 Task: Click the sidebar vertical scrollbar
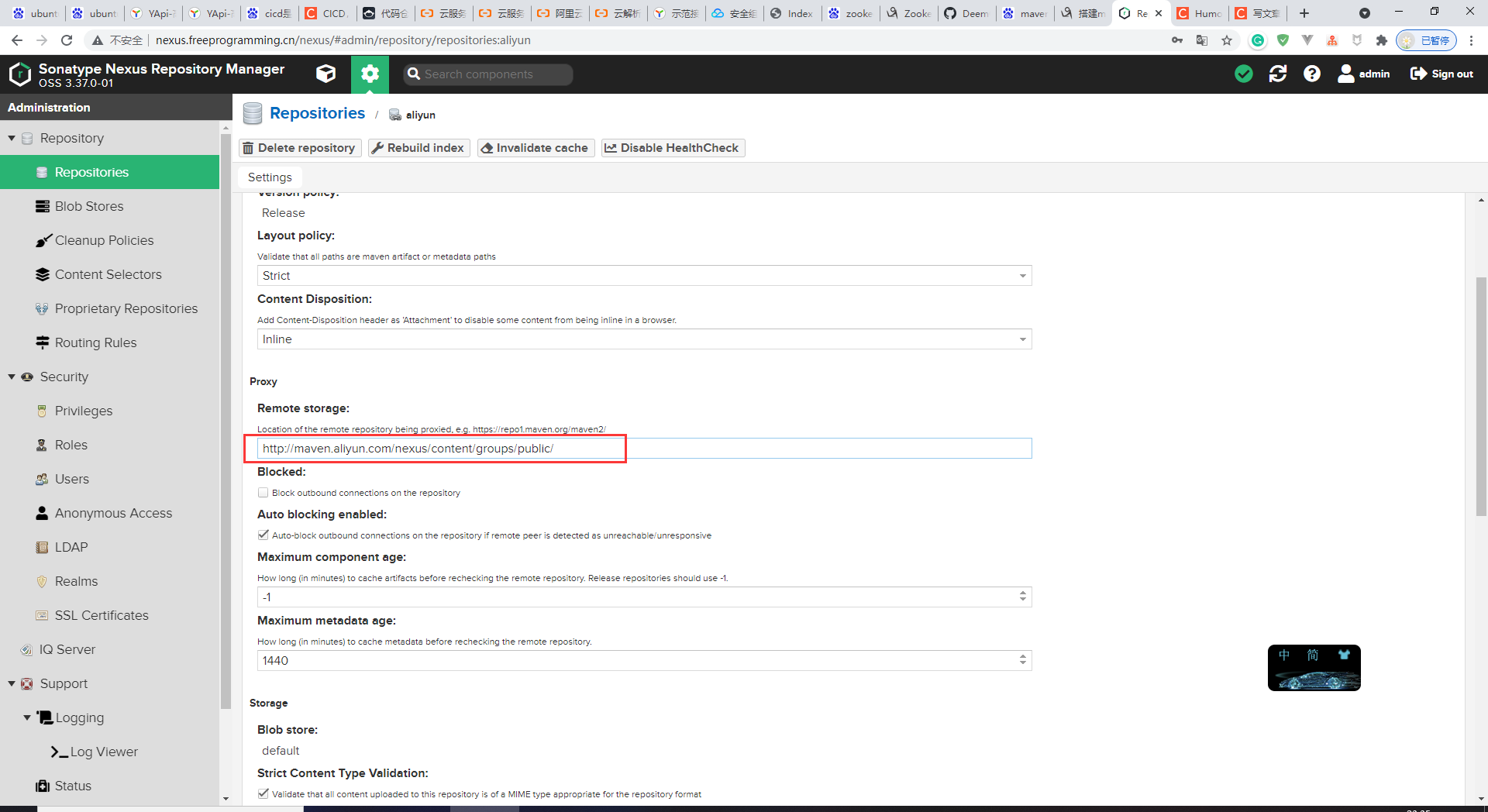[x=226, y=422]
